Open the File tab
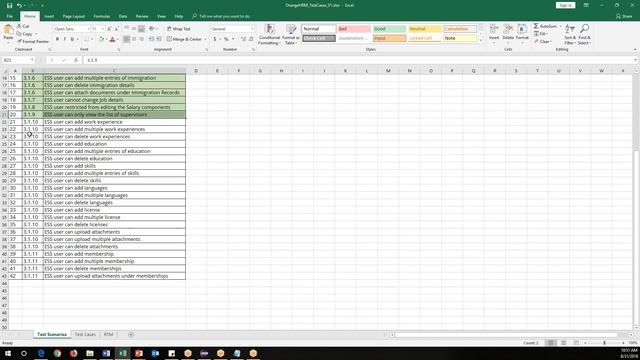This screenshot has height=360, width=640. point(9,16)
